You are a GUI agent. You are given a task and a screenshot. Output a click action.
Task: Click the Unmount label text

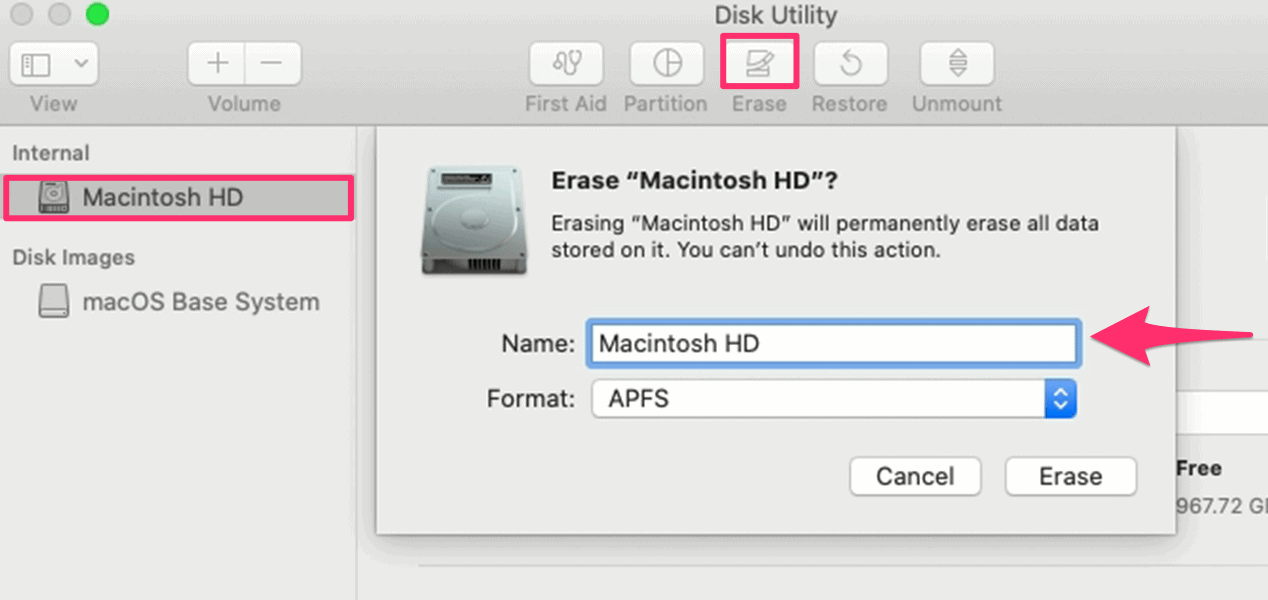coord(957,104)
